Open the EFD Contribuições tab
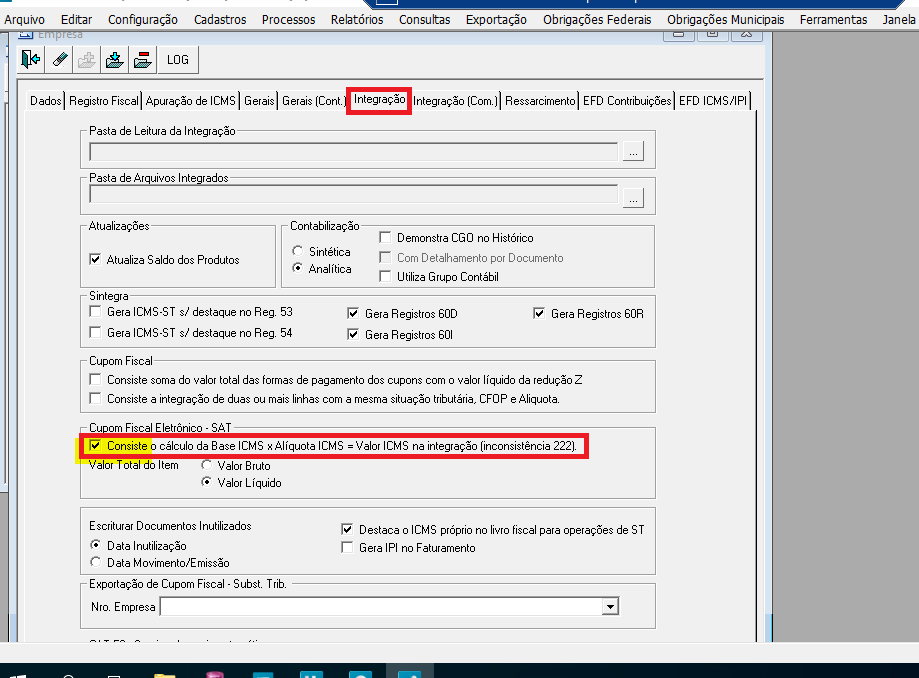The width and height of the screenshot is (919, 678). tap(627, 101)
